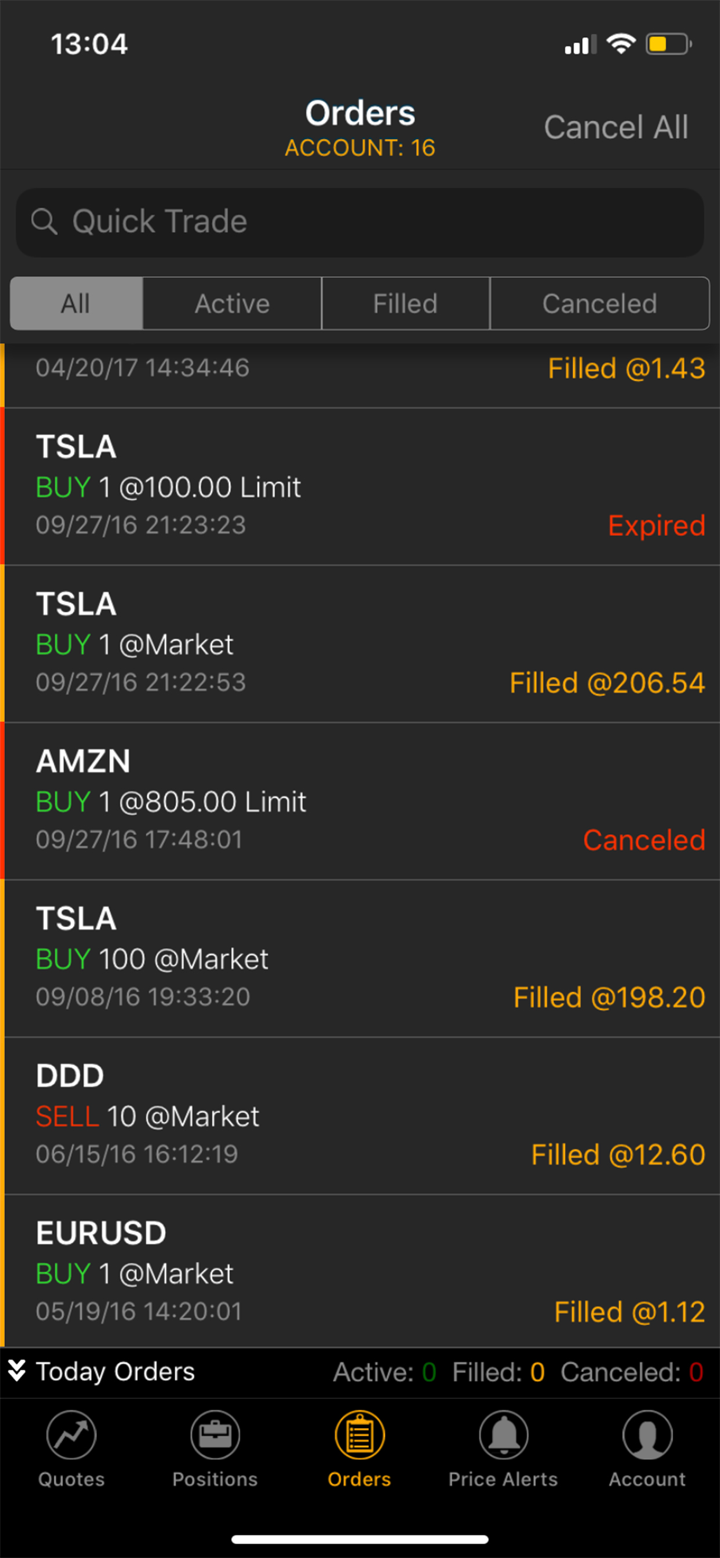This screenshot has height=1558, width=720.
Task: Expand the Today Orders chevron
Action: point(17,1371)
